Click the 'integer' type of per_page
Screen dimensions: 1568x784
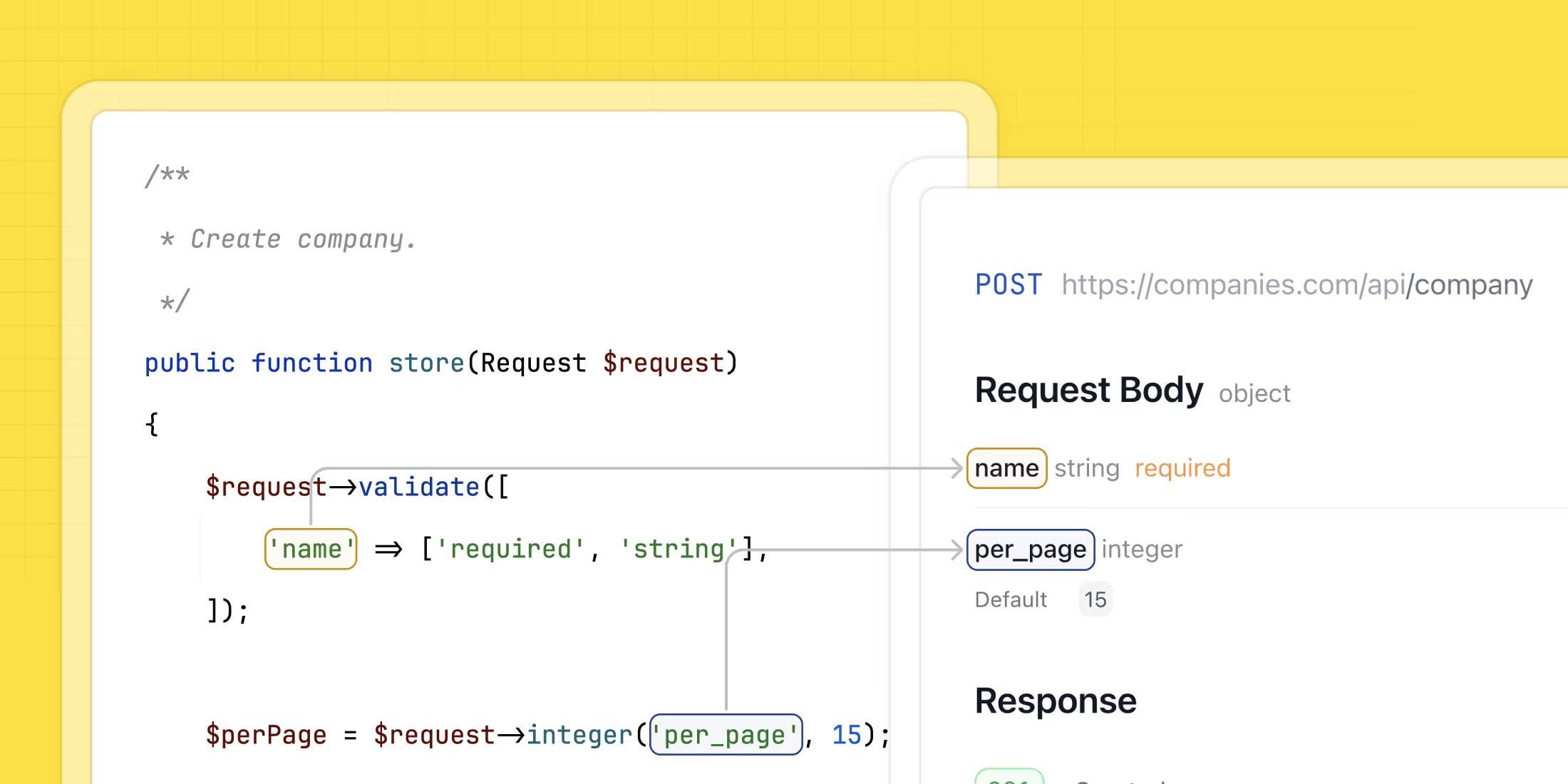pos(1142,550)
